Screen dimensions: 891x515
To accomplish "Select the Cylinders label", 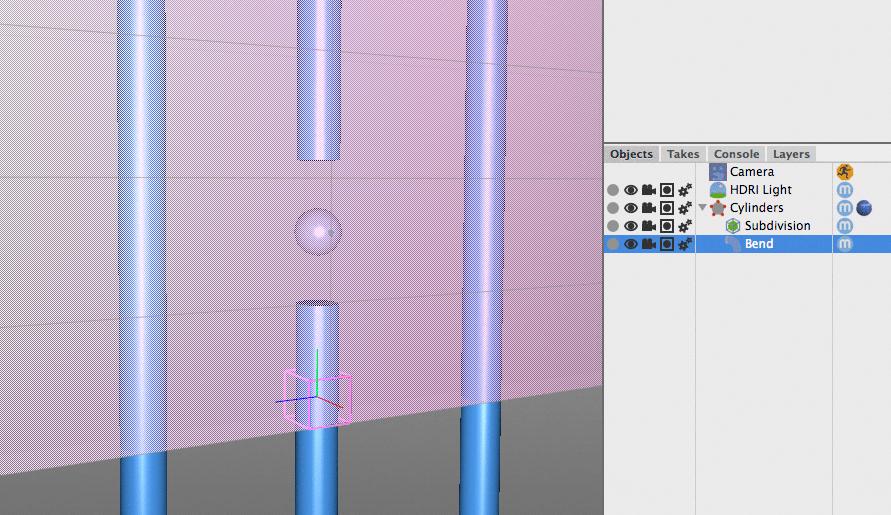I will tap(756, 208).
